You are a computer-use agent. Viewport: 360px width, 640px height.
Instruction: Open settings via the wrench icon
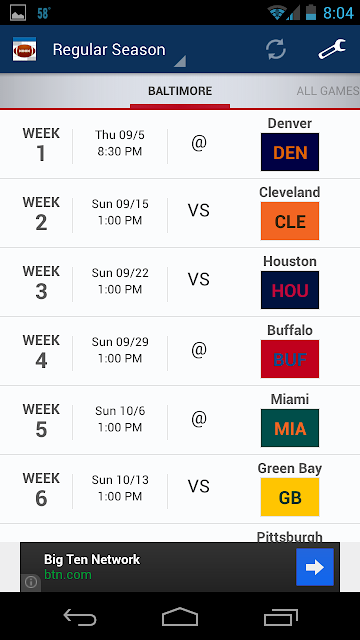(x=332, y=49)
